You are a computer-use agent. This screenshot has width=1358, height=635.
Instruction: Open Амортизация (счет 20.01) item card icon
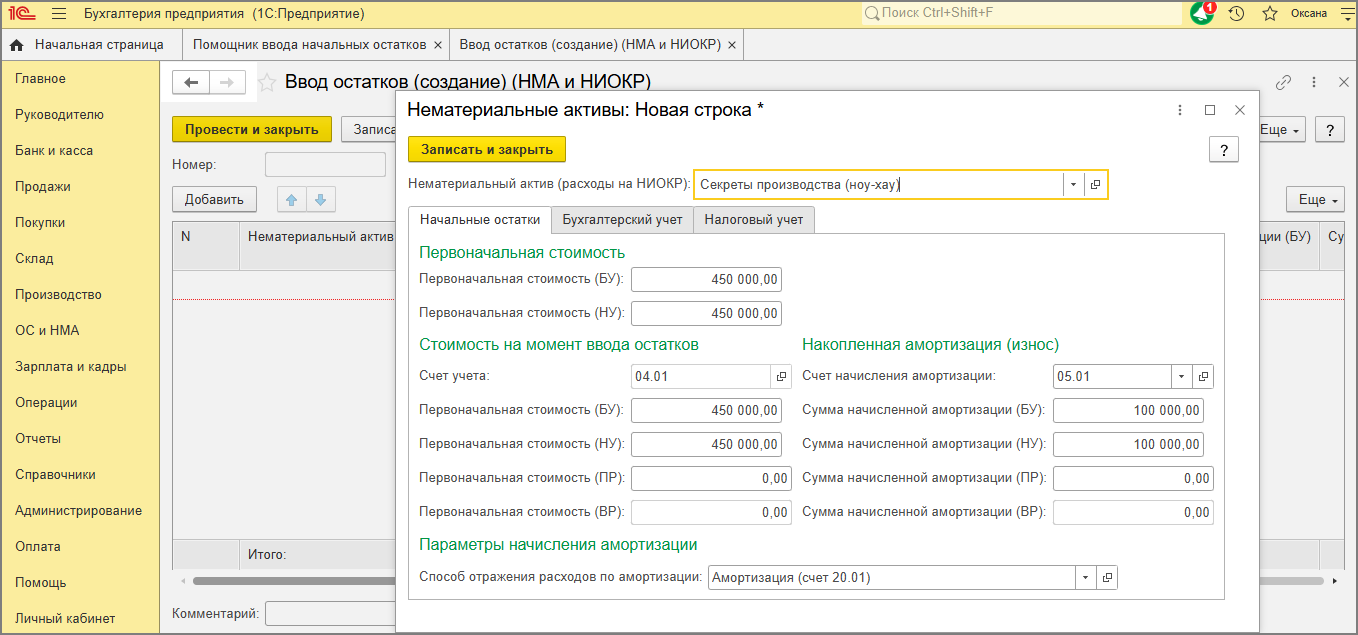click(1106, 577)
